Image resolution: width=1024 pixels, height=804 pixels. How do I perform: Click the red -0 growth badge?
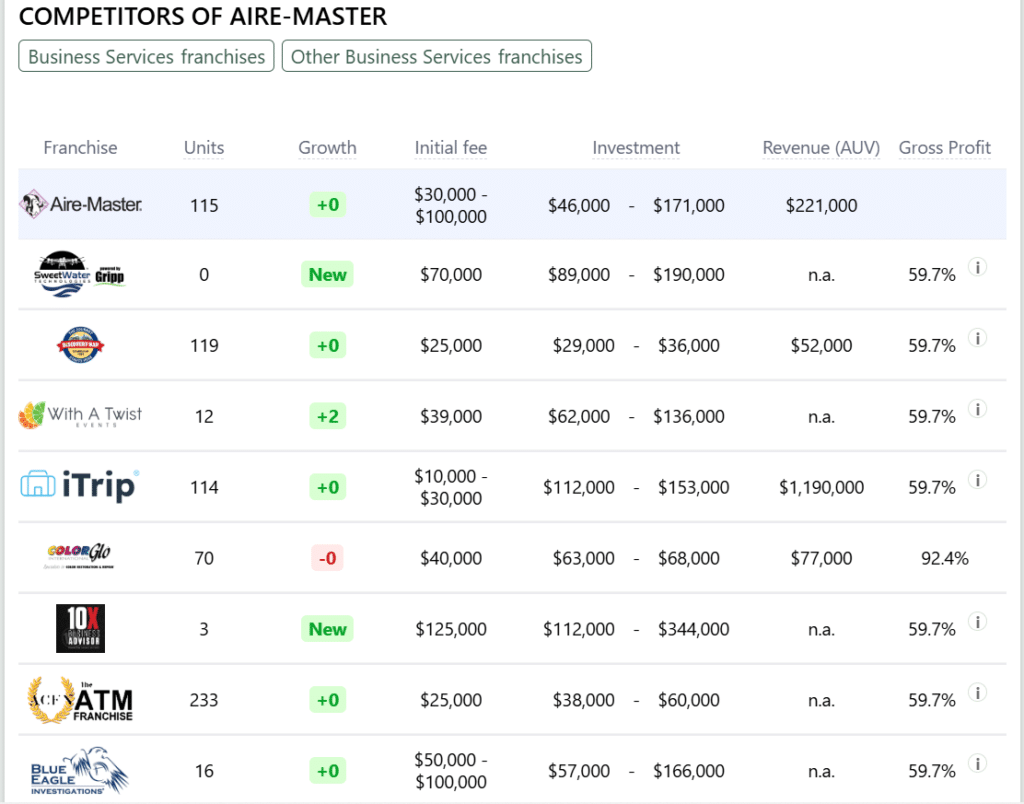tap(327, 558)
